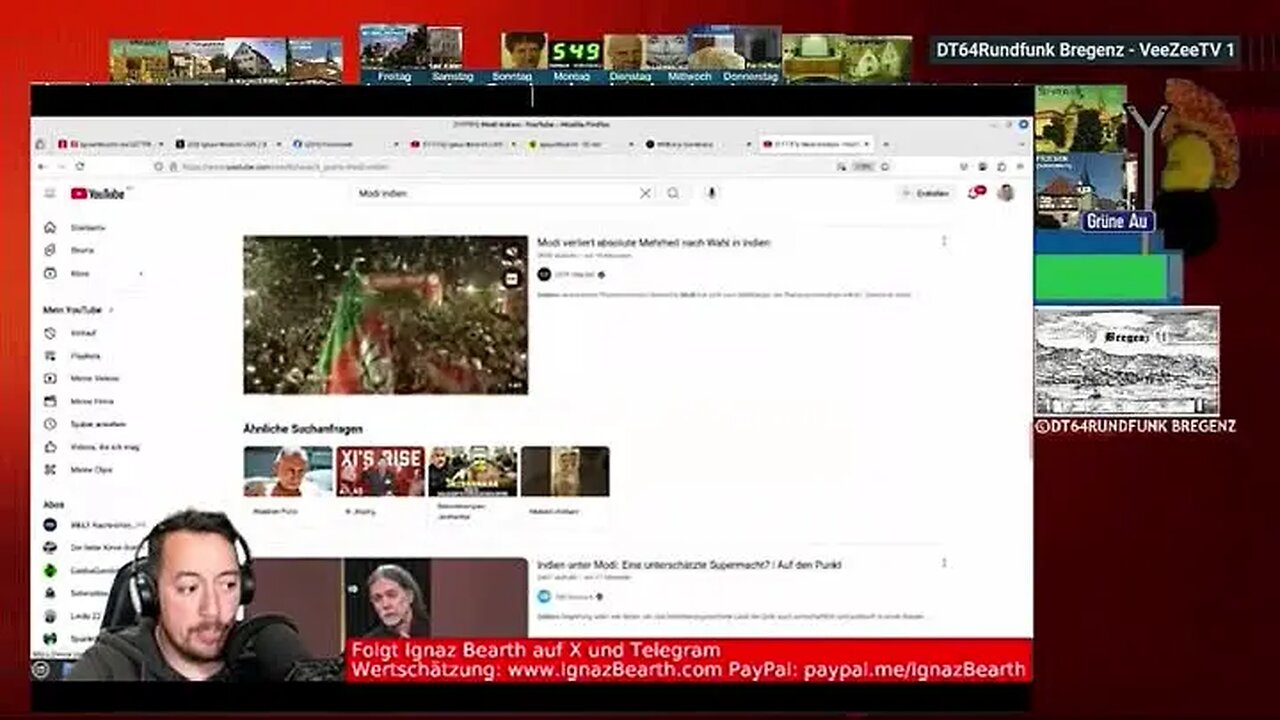Expand the Mein YouTube section chevron
The image size is (1280, 720).
click(111, 310)
